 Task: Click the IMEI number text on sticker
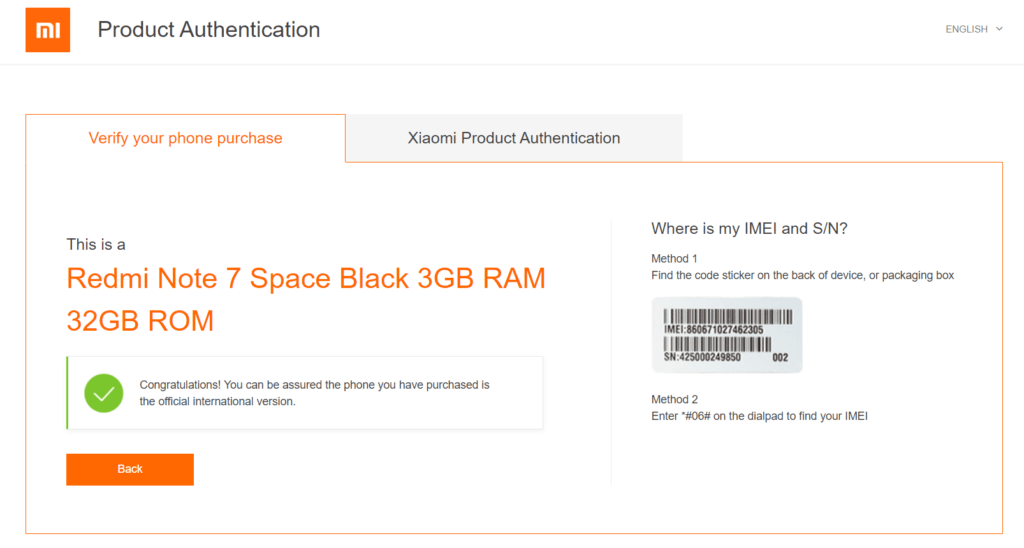[x=714, y=329]
